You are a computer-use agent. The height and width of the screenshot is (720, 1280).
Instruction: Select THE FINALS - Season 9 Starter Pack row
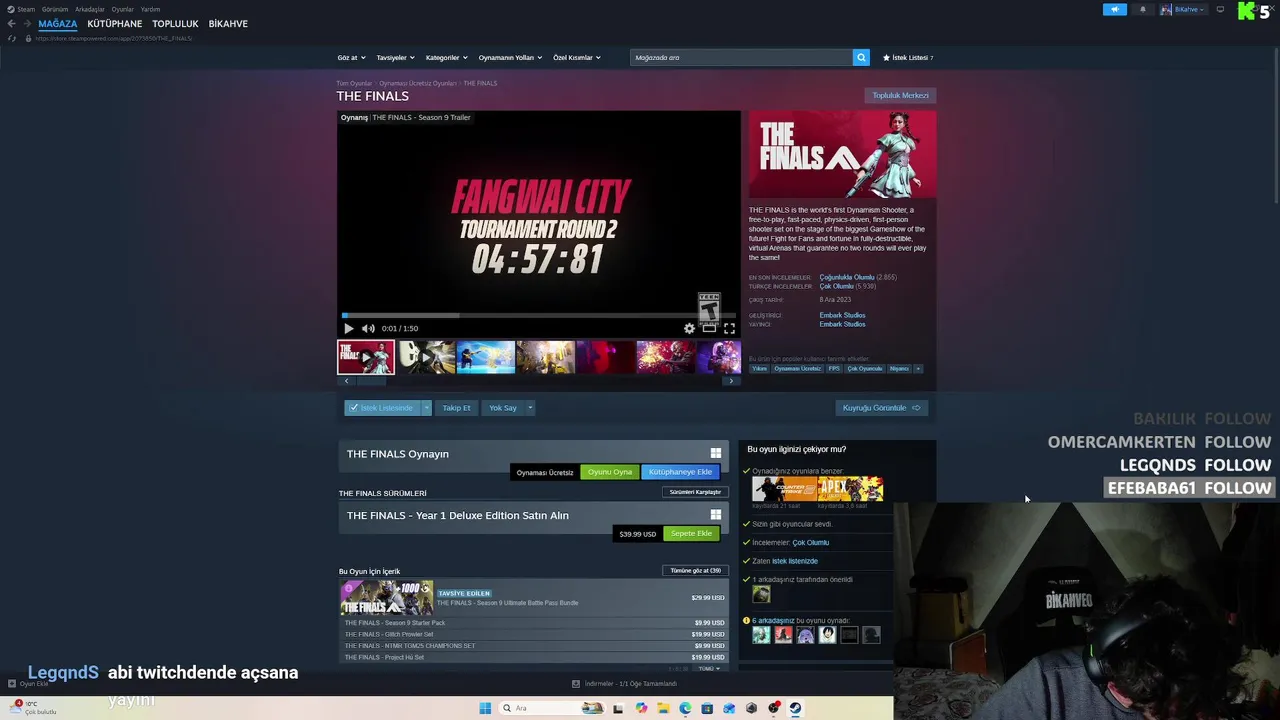point(534,623)
